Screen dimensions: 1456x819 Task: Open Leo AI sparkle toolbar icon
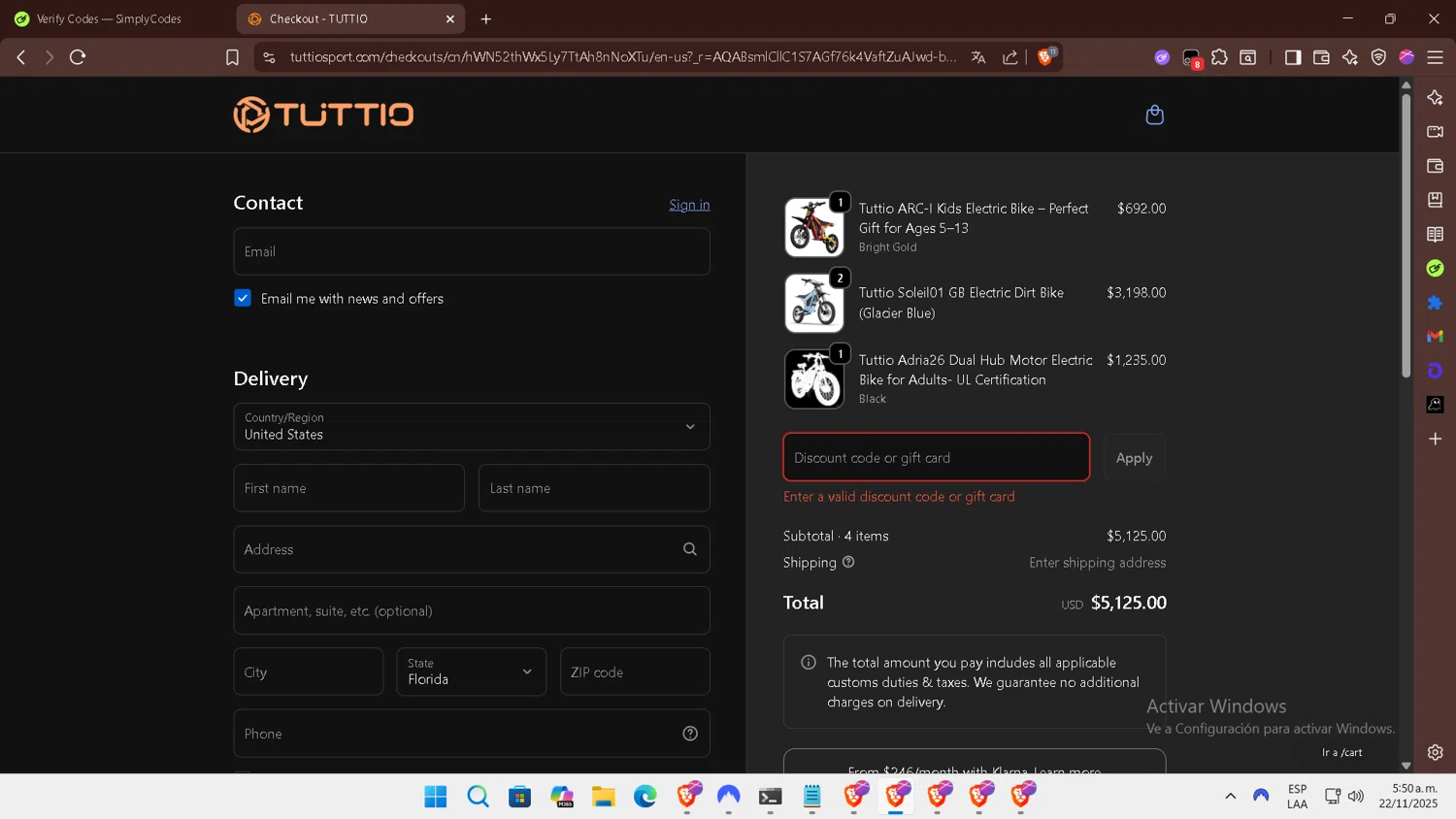tap(1350, 57)
